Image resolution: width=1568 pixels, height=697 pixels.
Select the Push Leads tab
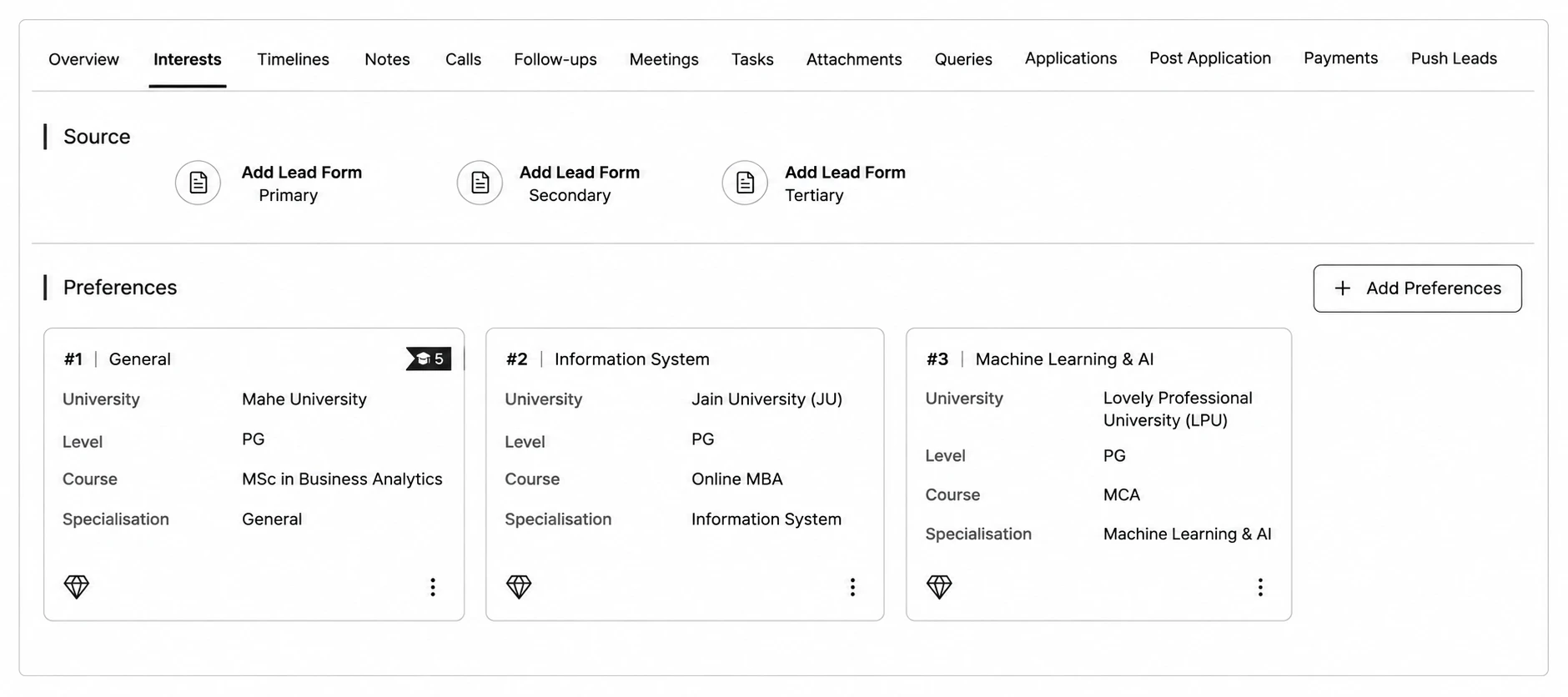tap(1454, 58)
